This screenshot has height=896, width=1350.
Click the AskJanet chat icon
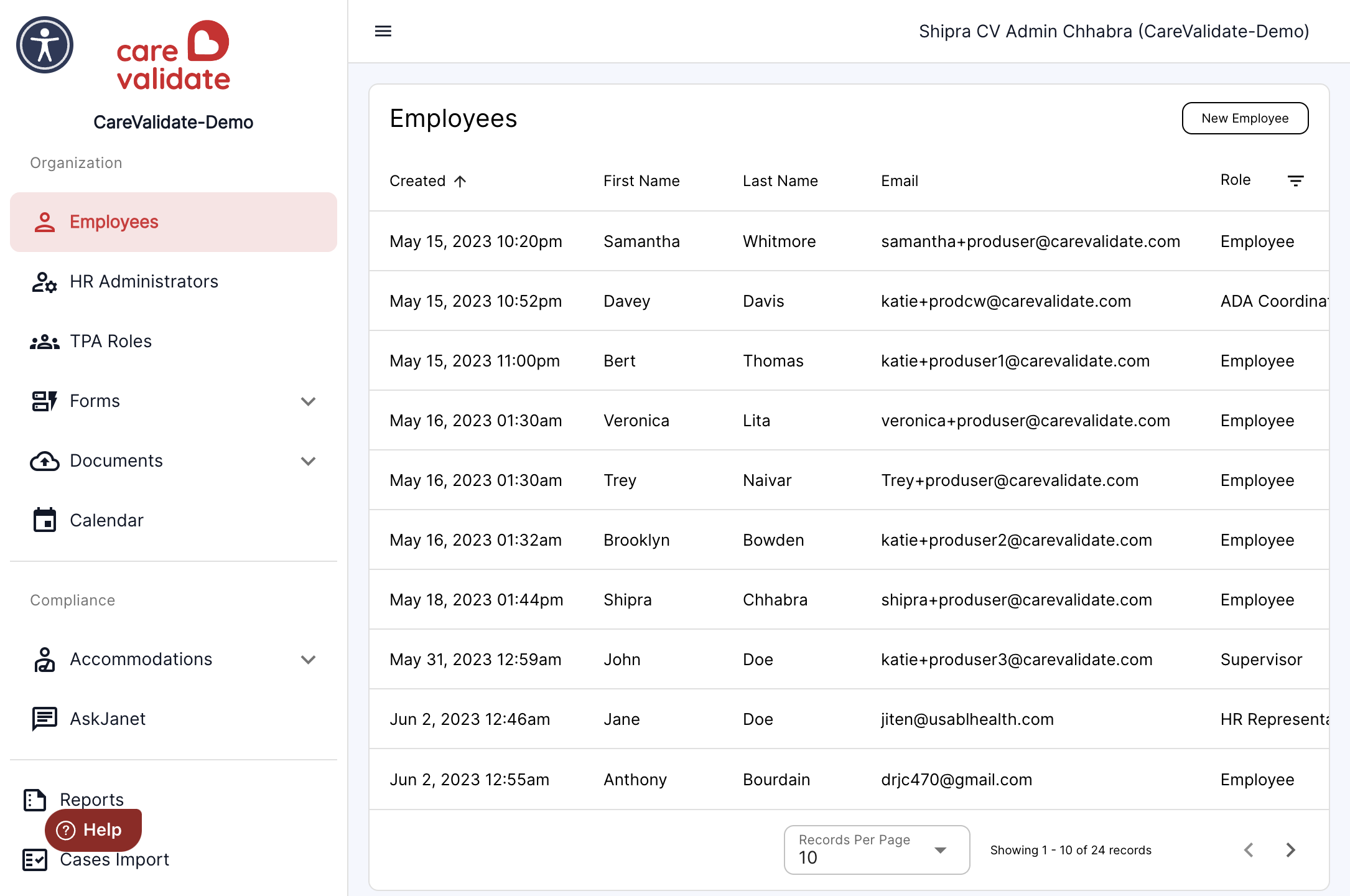click(45, 719)
